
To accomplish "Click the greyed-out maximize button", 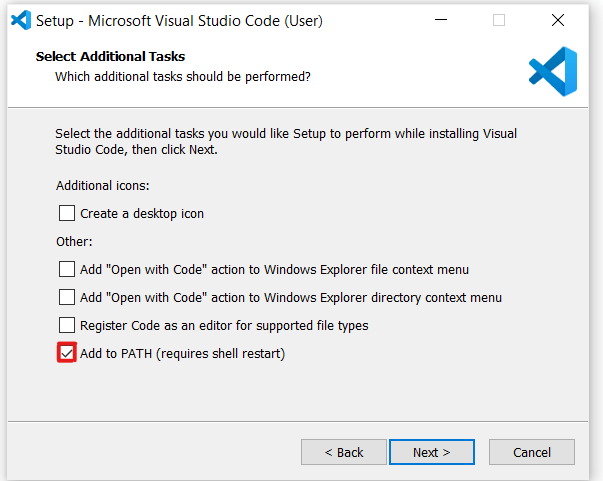I will click(x=499, y=20).
